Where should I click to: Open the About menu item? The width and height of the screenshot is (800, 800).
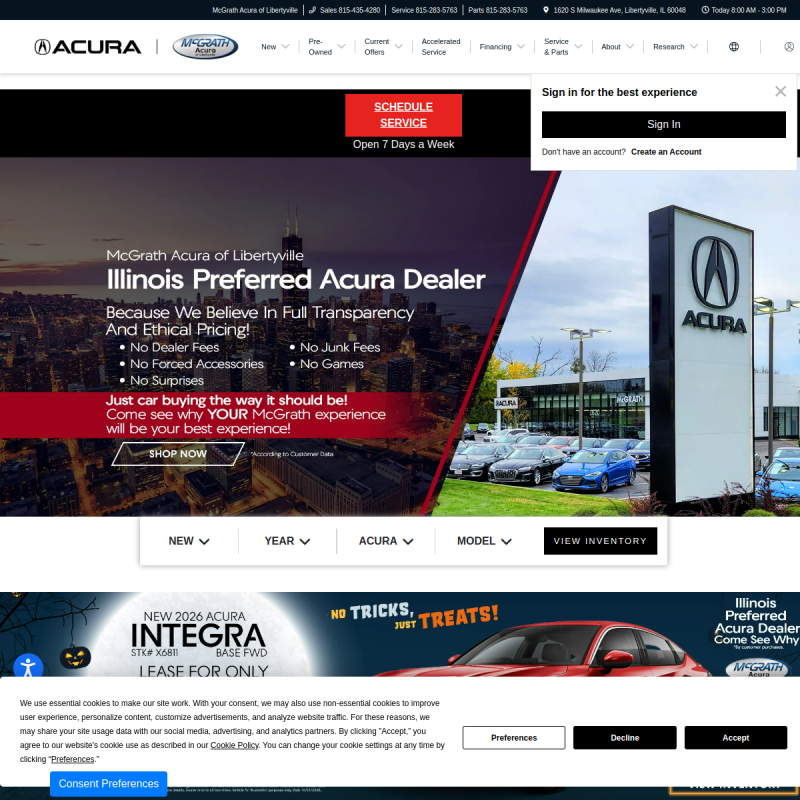611,46
